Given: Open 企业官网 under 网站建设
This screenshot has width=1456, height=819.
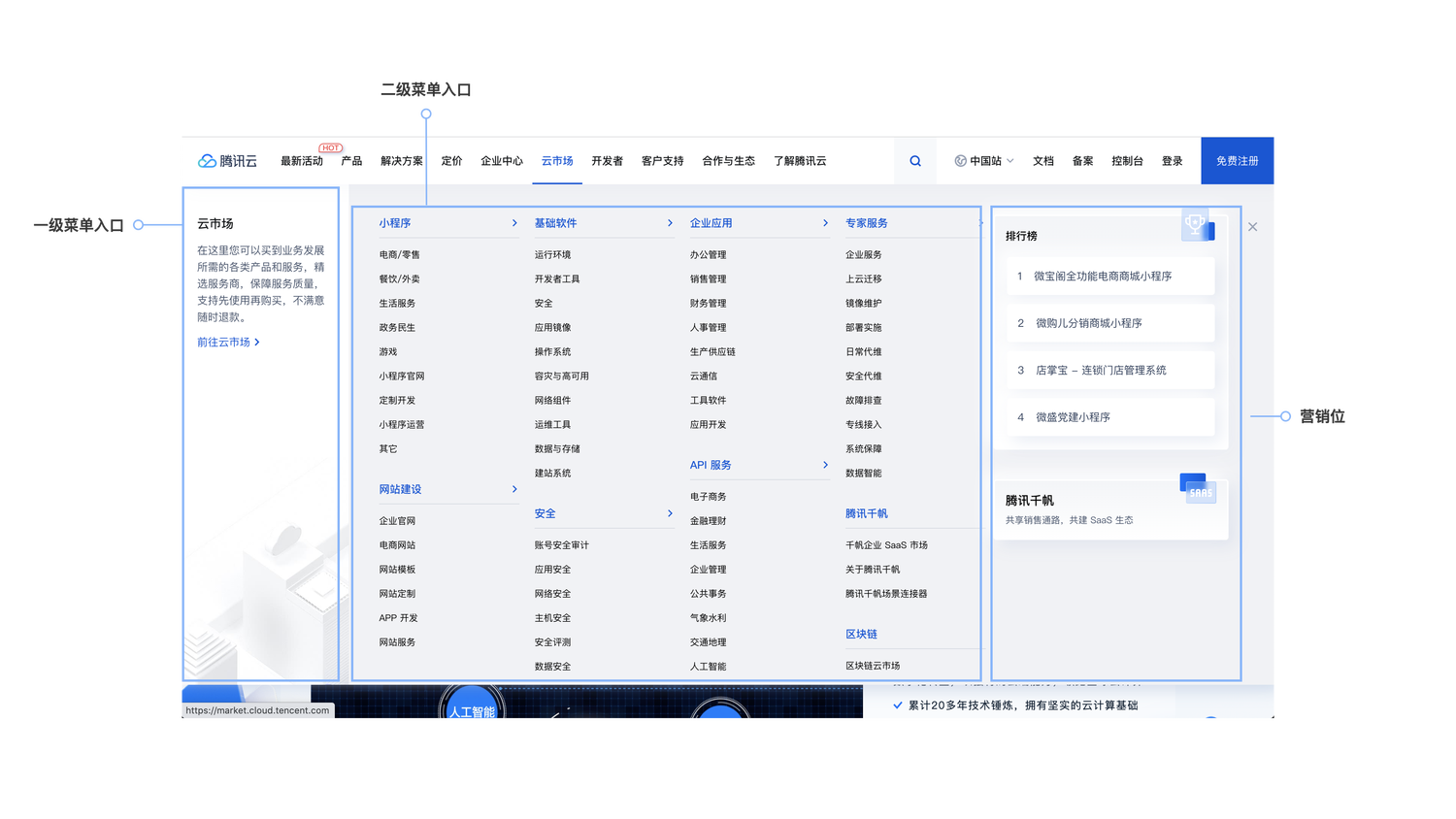Looking at the screenshot, I should pyautogui.click(x=397, y=521).
